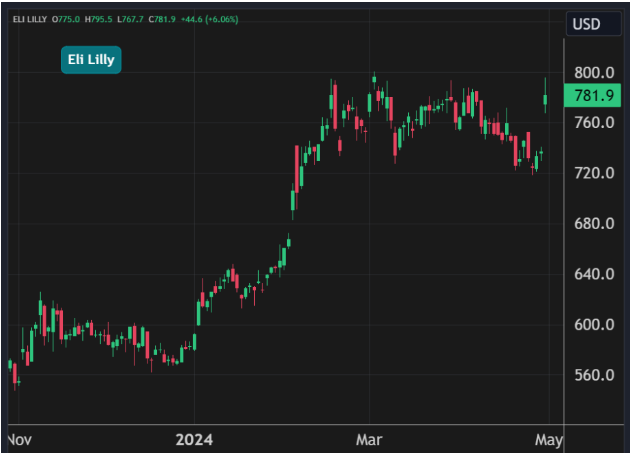
Task: Click the open value O775.0
Action: tap(66, 19)
